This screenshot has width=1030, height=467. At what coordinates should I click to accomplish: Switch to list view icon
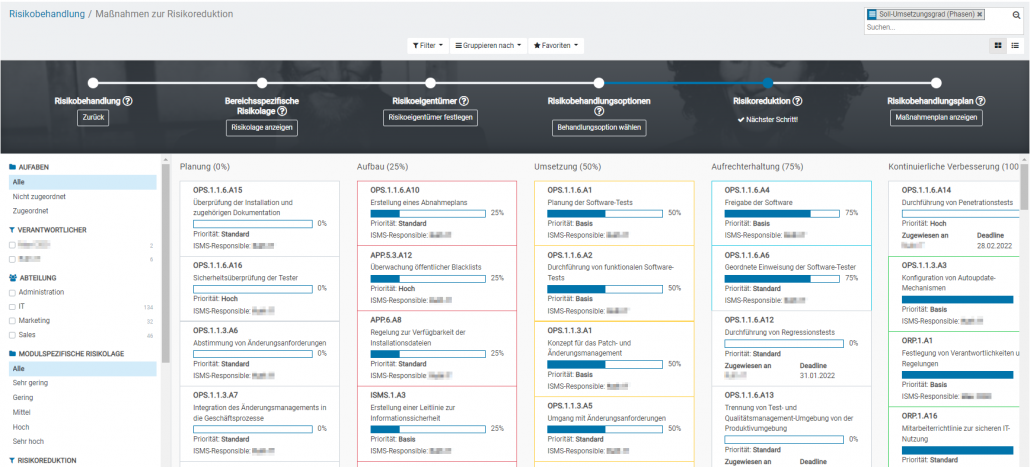click(x=1015, y=46)
